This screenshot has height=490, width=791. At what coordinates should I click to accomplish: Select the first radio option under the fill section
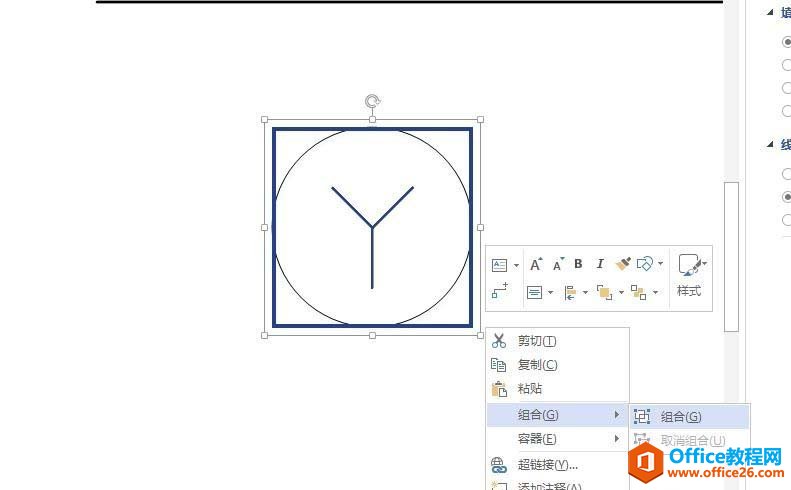pos(787,42)
